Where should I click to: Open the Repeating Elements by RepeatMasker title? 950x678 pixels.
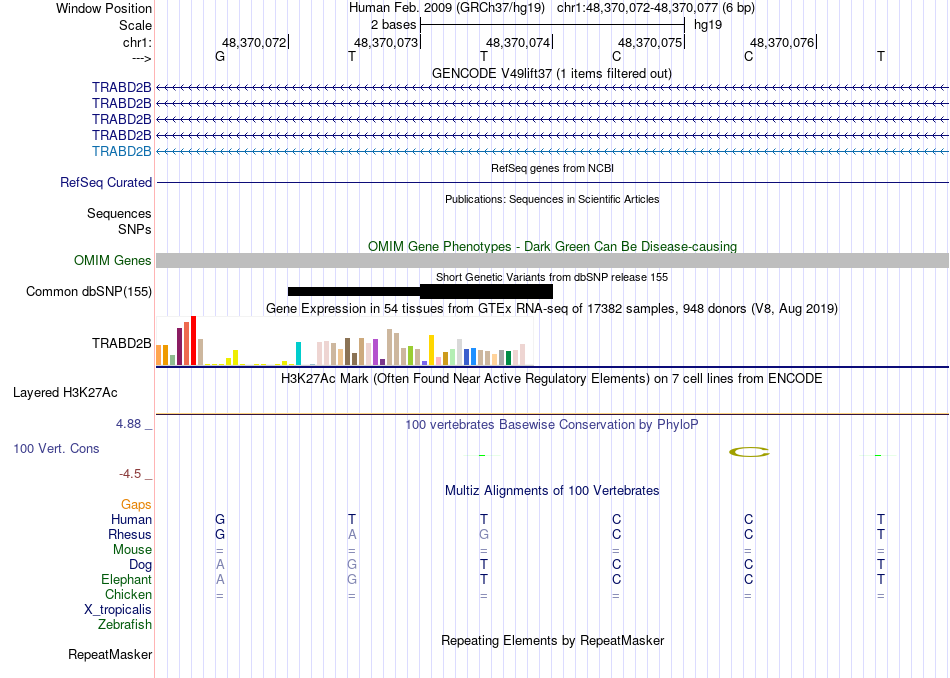553,640
